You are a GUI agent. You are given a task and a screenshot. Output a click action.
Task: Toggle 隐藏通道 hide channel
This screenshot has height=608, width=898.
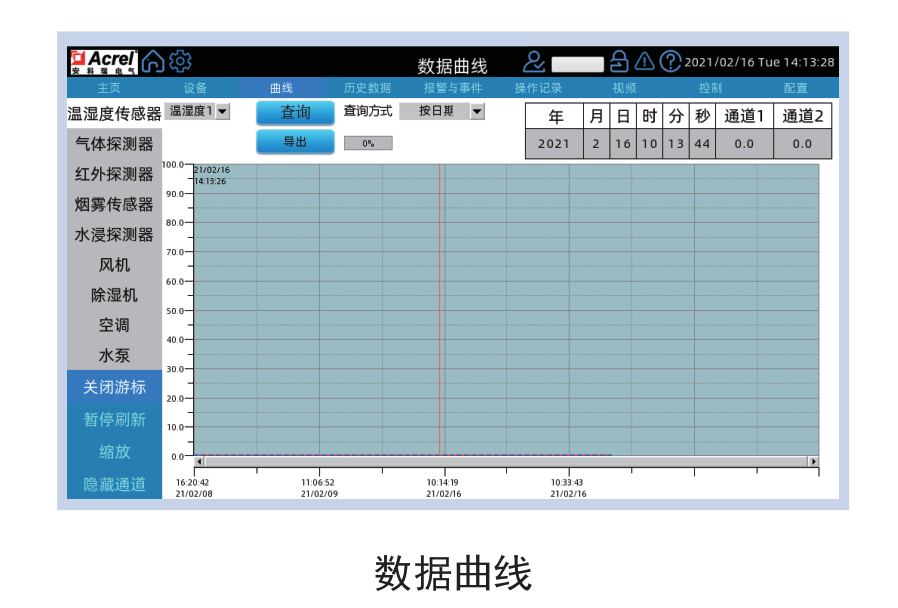(x=114, y=484)
